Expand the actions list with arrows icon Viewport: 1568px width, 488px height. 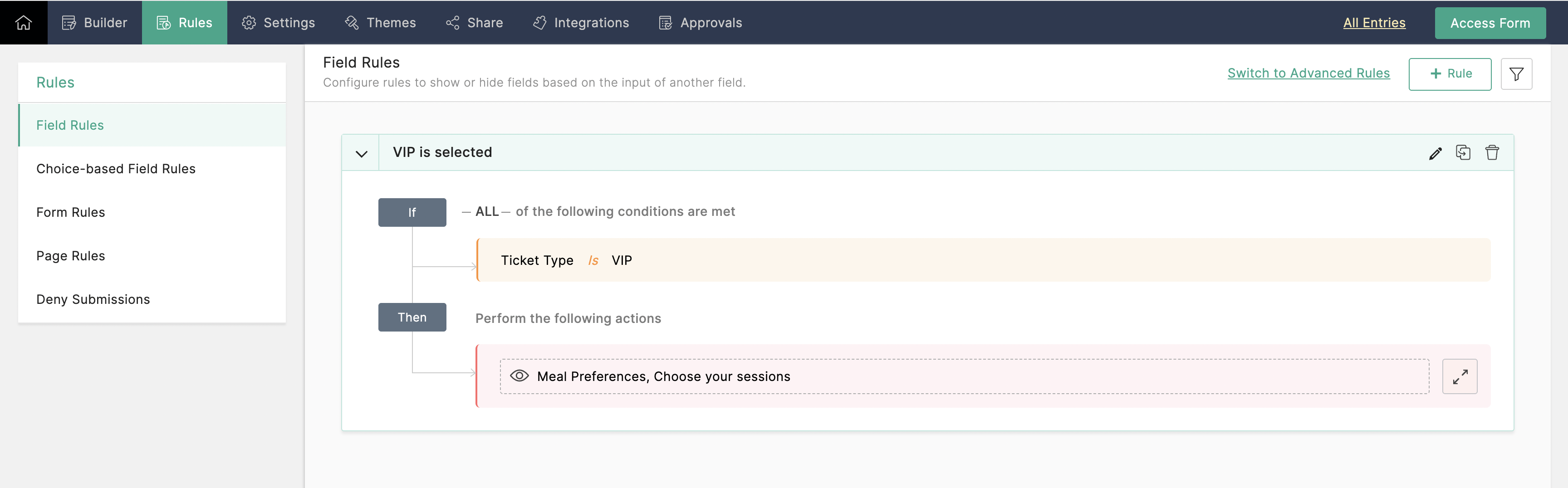point(1459,376)
